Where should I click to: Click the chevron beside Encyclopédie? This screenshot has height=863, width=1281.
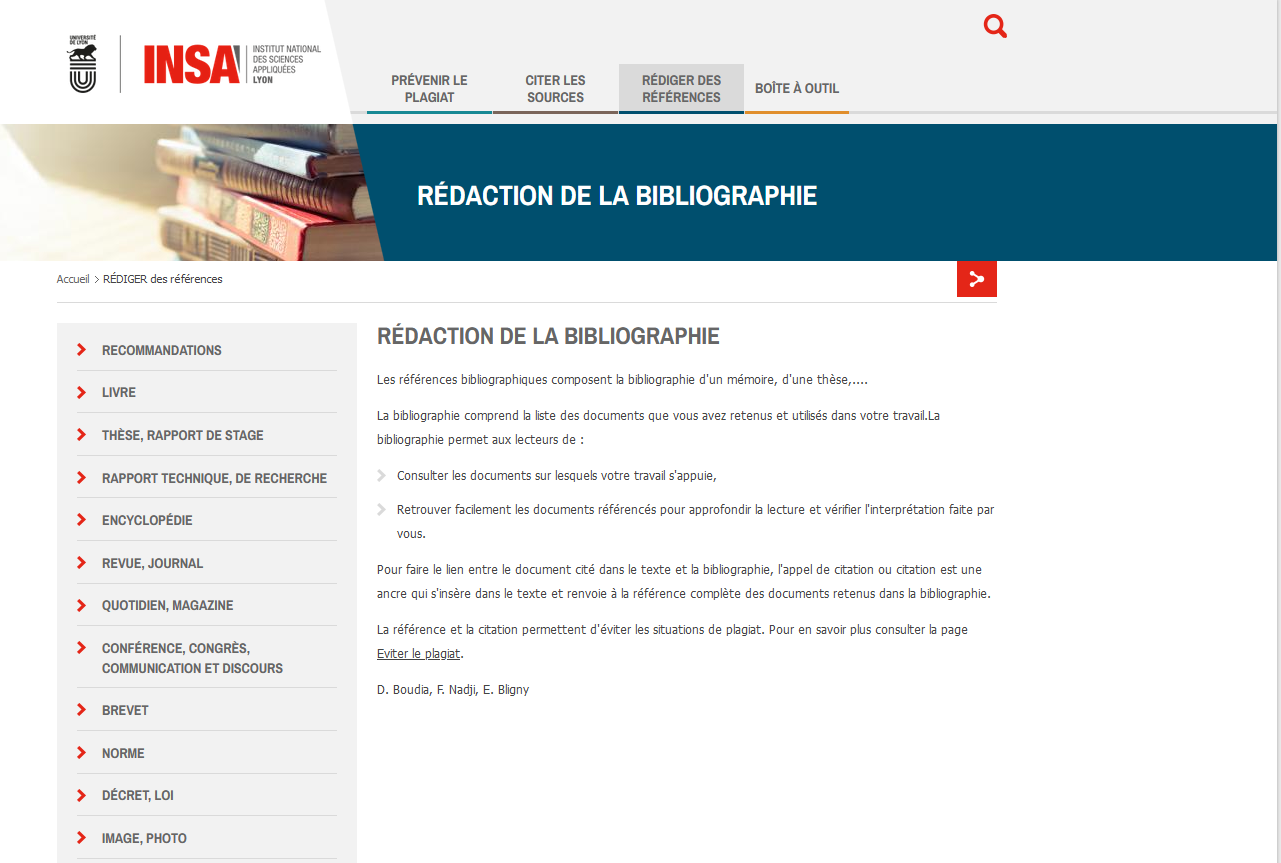coord(82,520)
